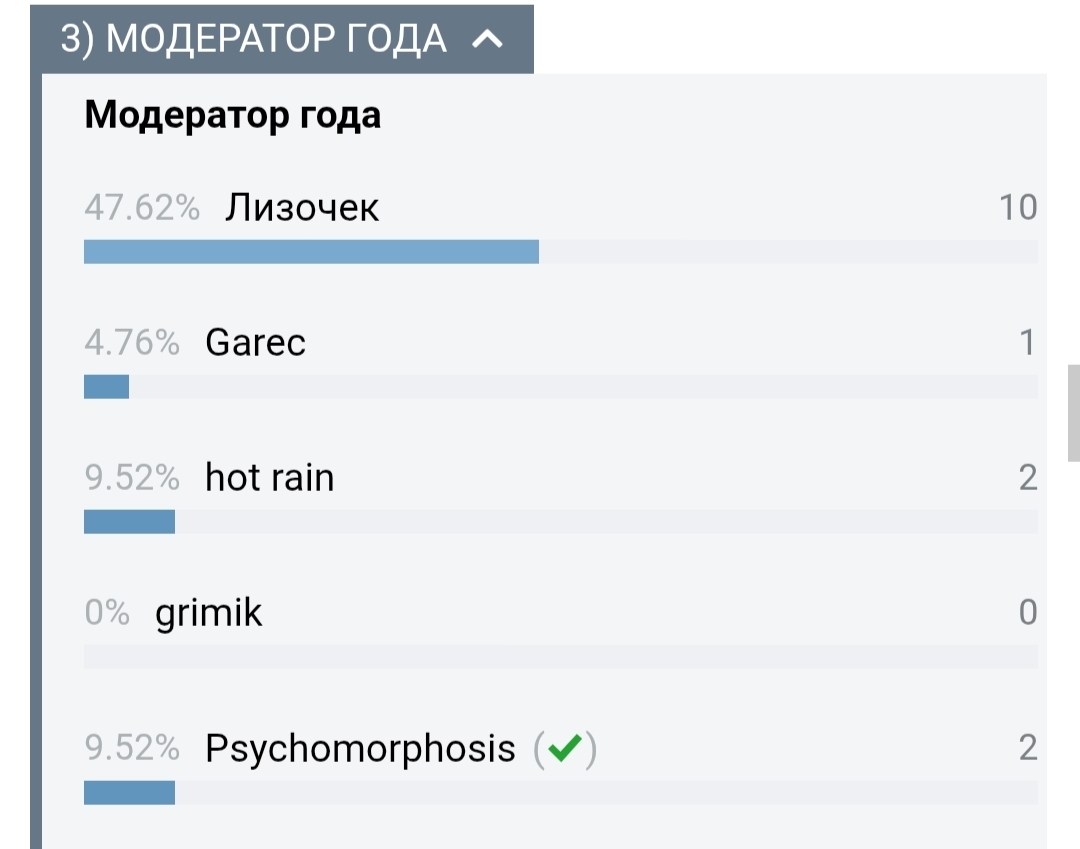1080x849 pixels.
Task: Choose the hot rain poll option
Action: point(269,478)
